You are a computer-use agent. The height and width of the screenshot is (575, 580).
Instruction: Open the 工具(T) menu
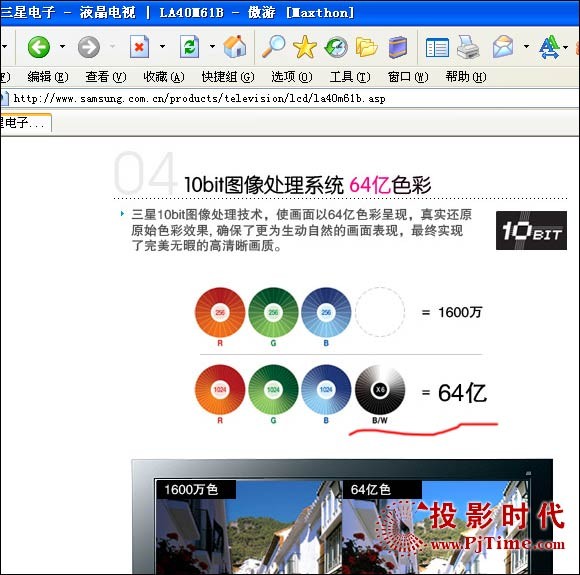coord(350,77)
